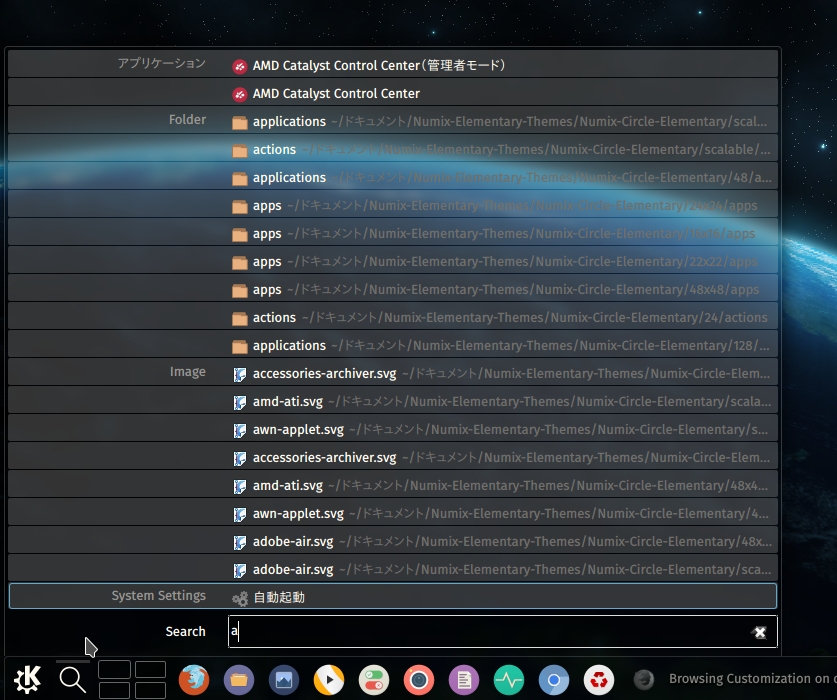
Task: Open AMD Catalyst Control Center without admin mode
Action: (393, 93)
